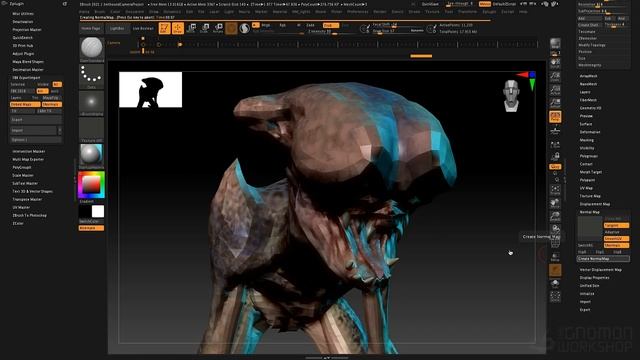Open the Preferences menu

(x=358, y=12)
